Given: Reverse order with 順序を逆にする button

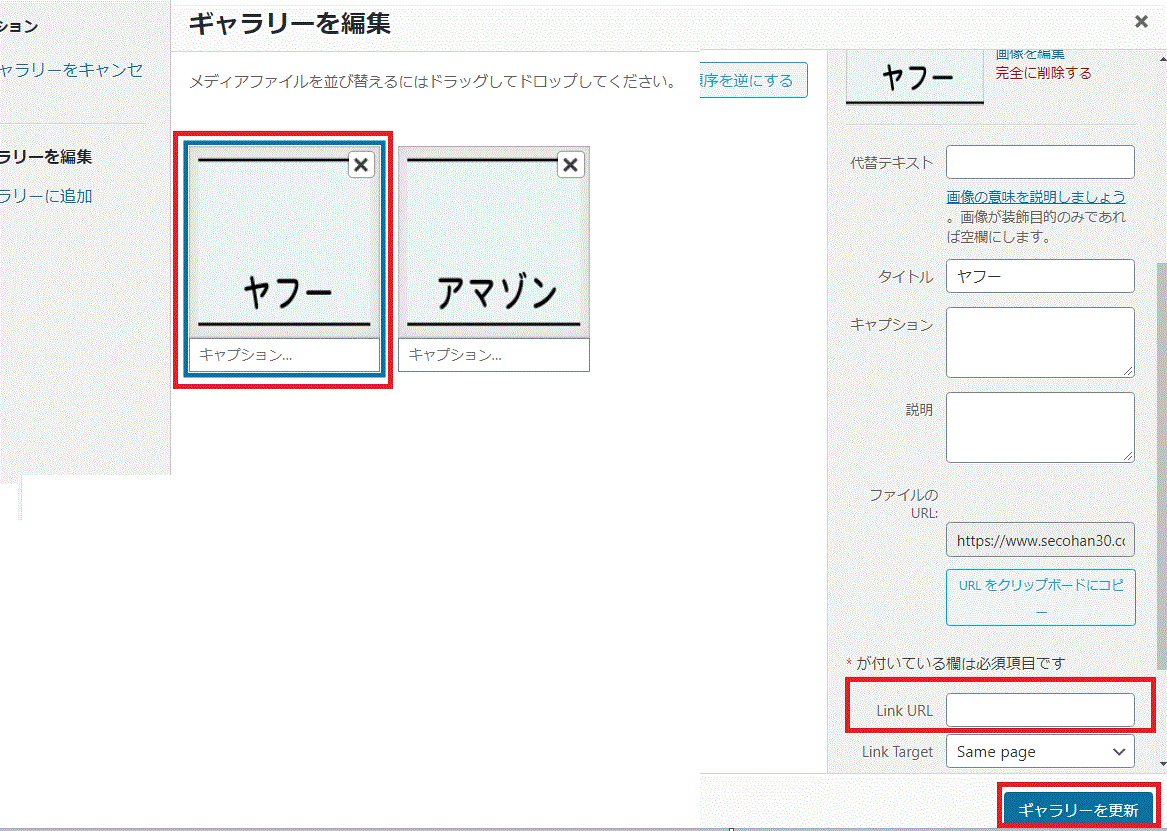Looking at the screenshot, I should tap(752, 80).
